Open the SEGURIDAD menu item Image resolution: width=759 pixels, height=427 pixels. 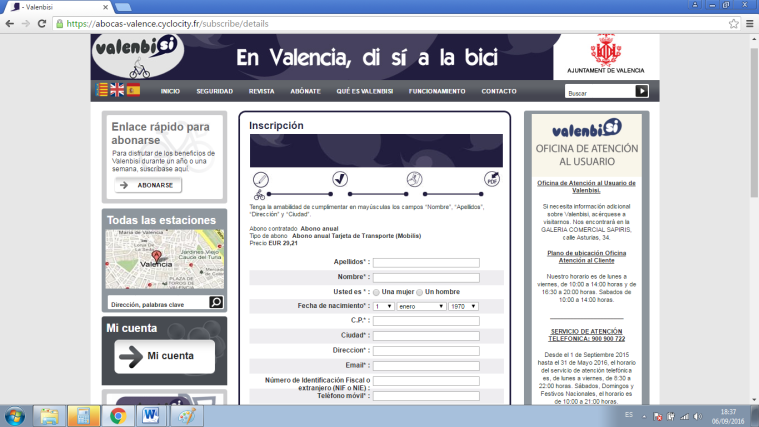[214, 91]
